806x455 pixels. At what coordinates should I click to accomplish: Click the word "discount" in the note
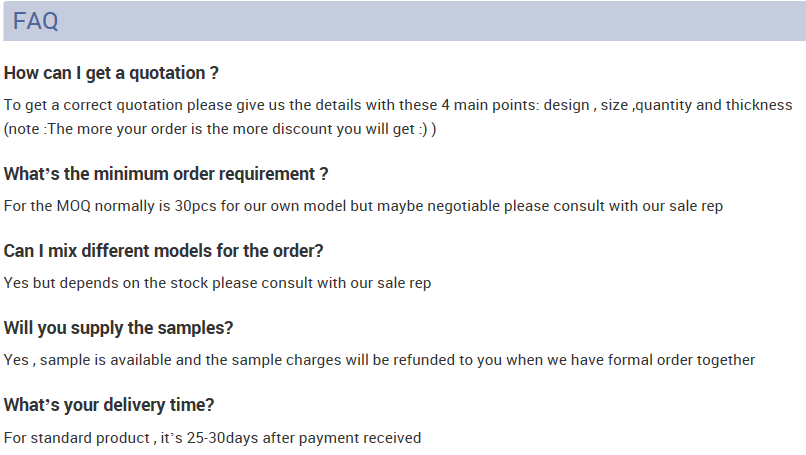(x=309, y=130)
